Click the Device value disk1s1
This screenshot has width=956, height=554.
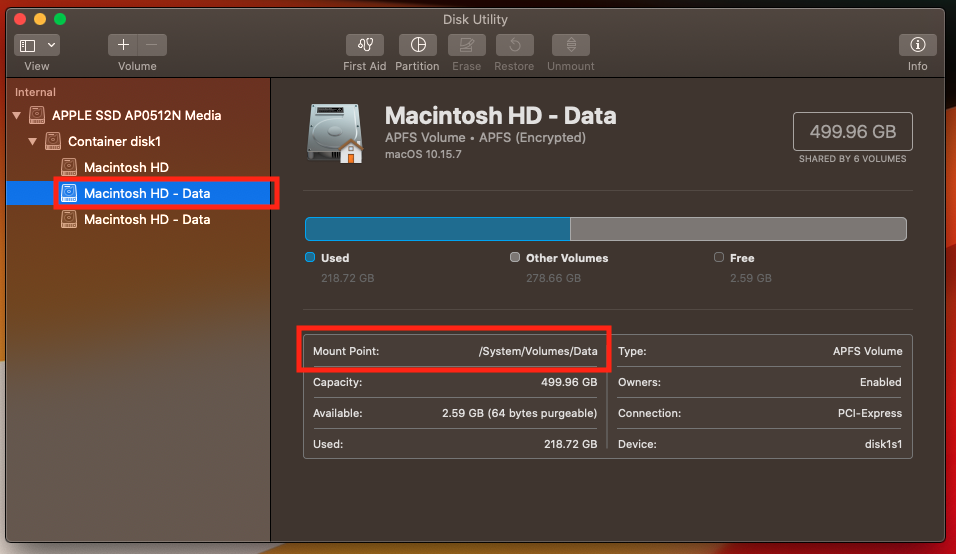[x=883, y=444]
